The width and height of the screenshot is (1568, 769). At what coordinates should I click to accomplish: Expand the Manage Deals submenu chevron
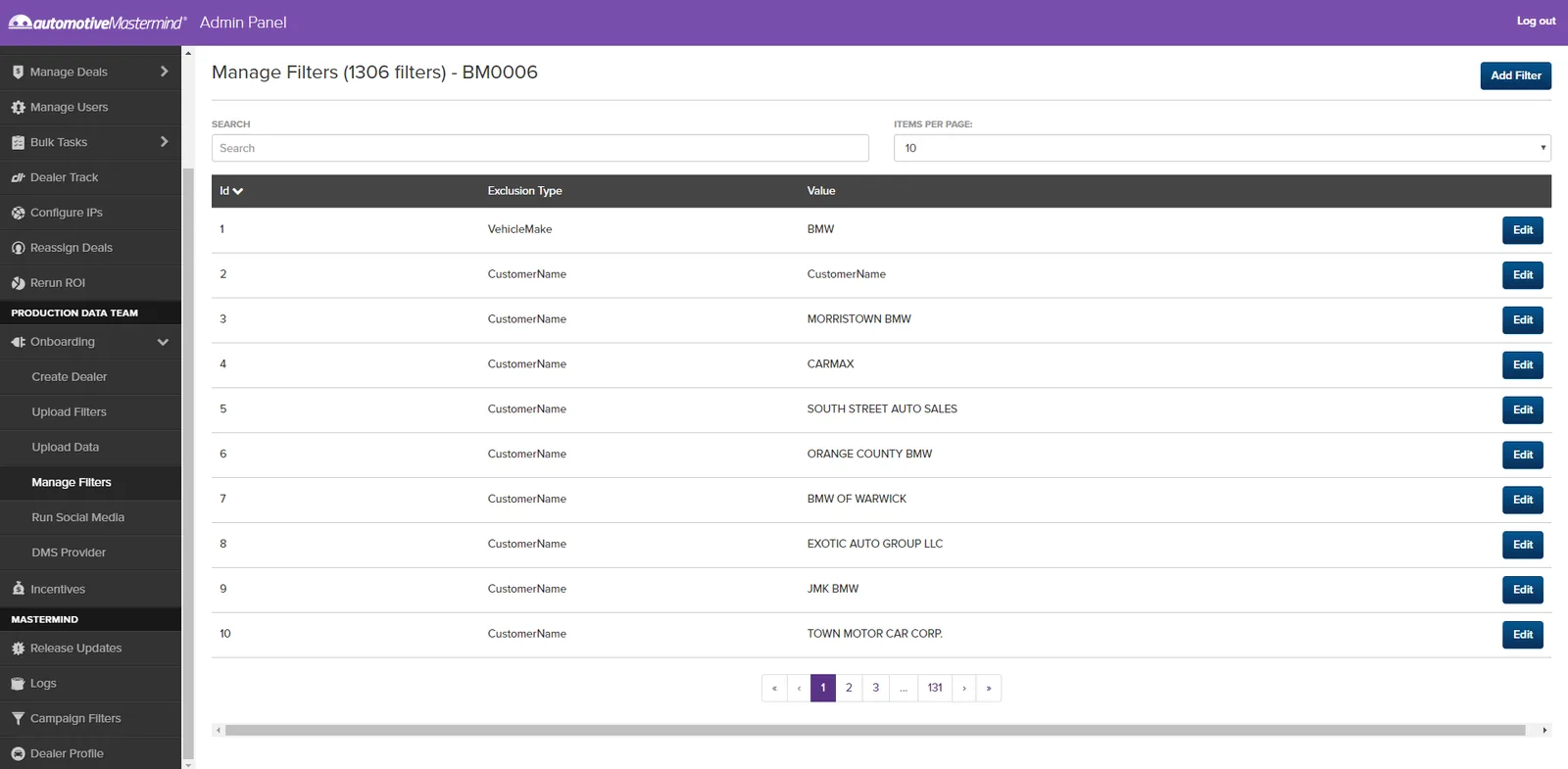pyautogui.click(x=164, y=72)
